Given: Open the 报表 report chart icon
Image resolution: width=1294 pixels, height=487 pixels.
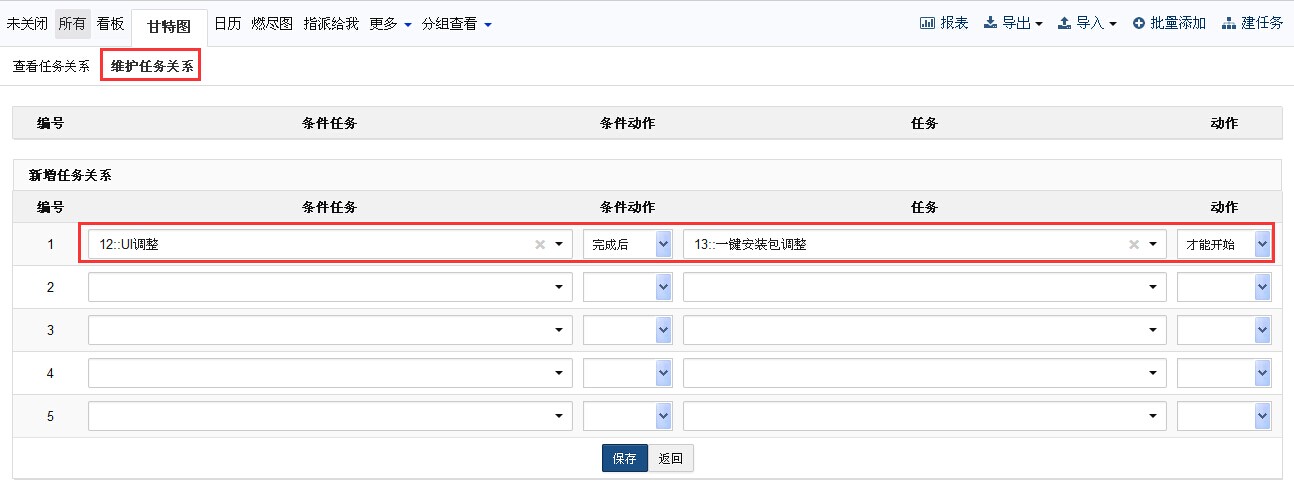Looking at the screenshot, I should point(927,23).
